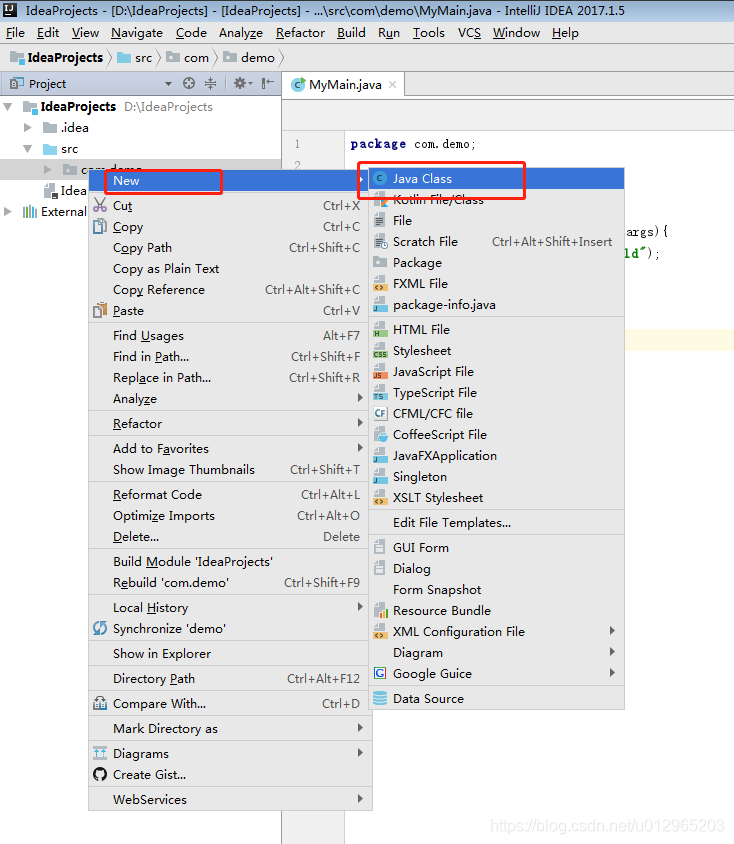Click the XSLT Stylesheet item
The width and height of the screenshot is (734, 844).
(x=438, y=498)
